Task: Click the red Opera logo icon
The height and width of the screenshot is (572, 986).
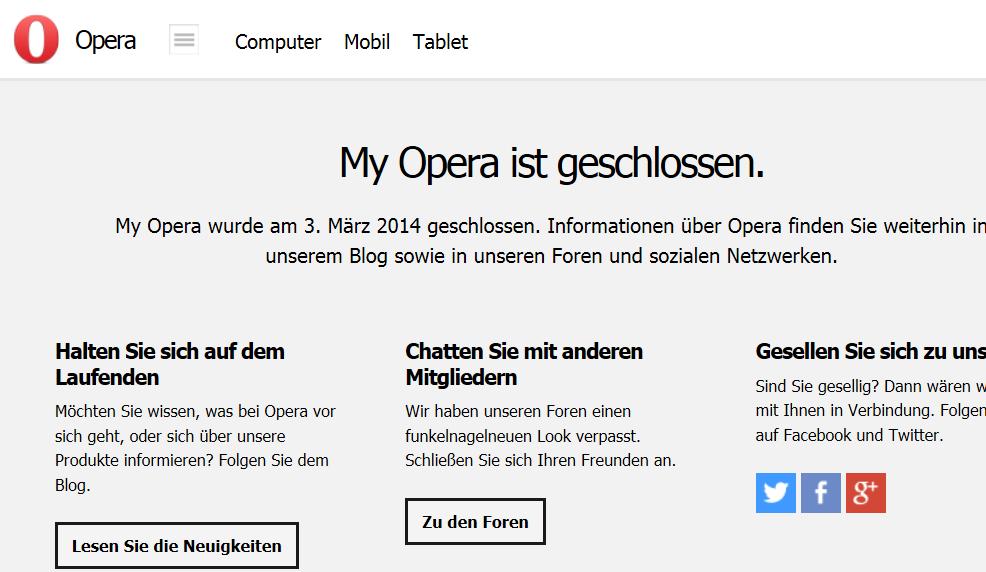Action: point(36,40)
